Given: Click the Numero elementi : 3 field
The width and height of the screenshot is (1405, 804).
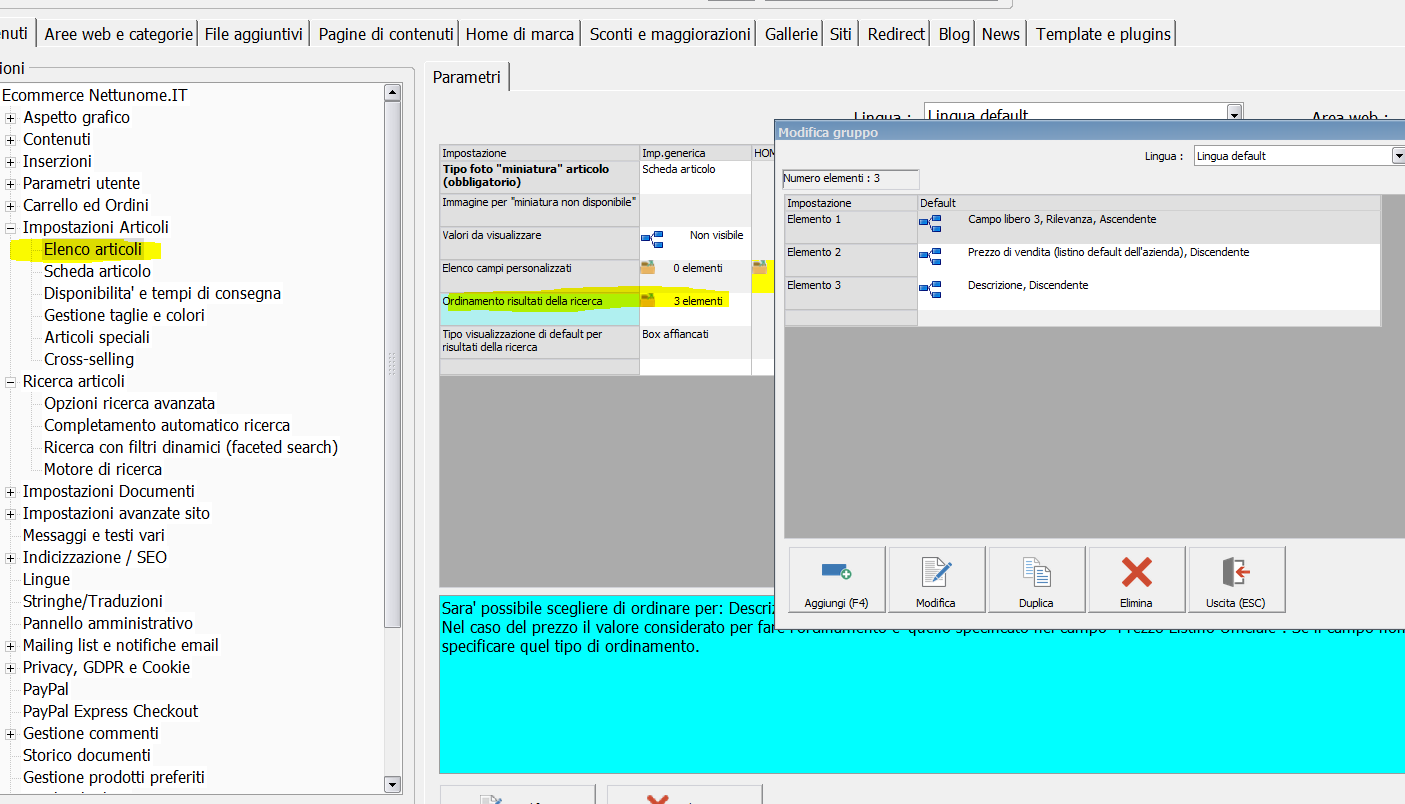Looking at the screenshot, I should coord(851,179).
